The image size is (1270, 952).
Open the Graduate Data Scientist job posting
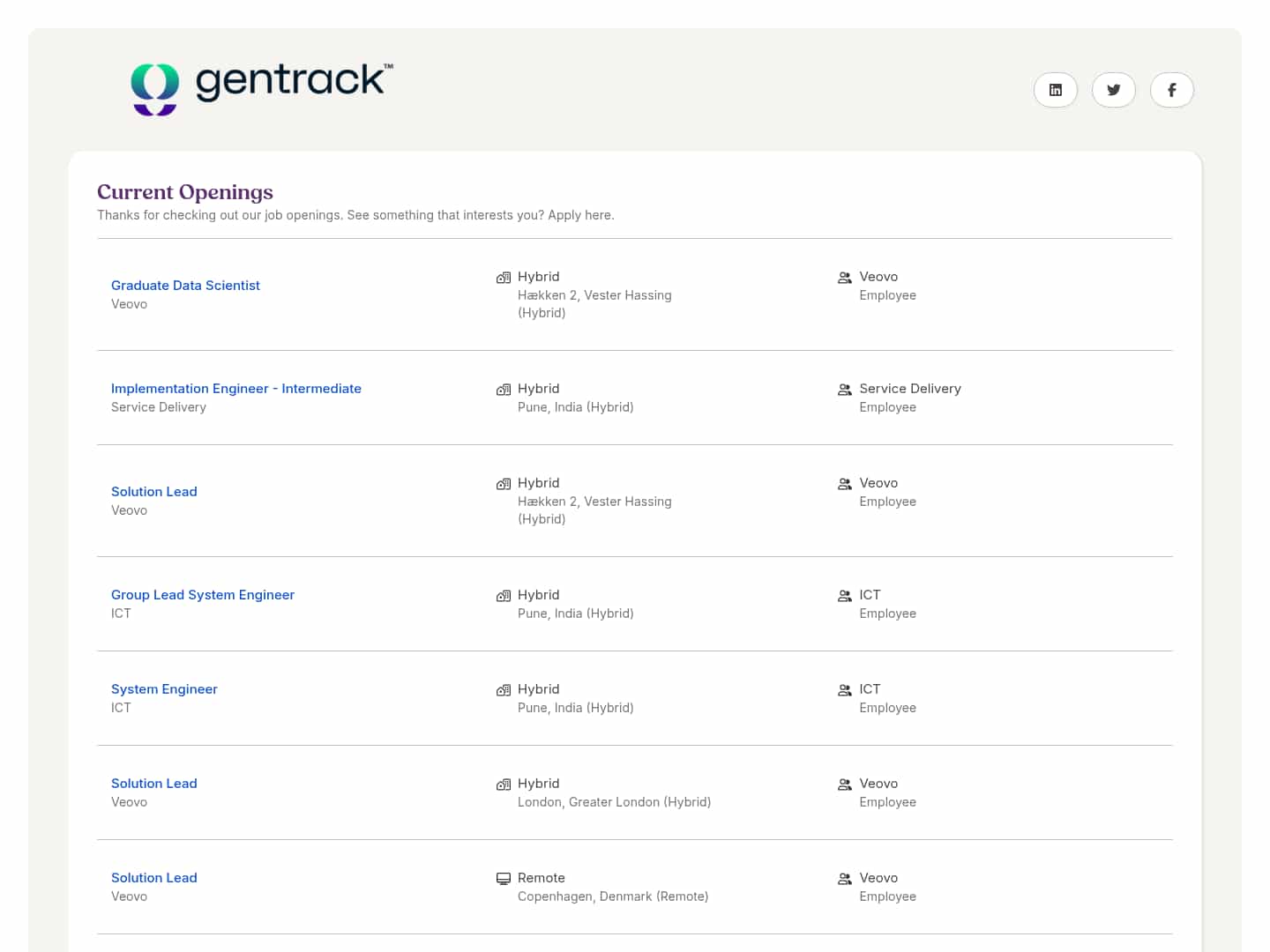(185, 286)
